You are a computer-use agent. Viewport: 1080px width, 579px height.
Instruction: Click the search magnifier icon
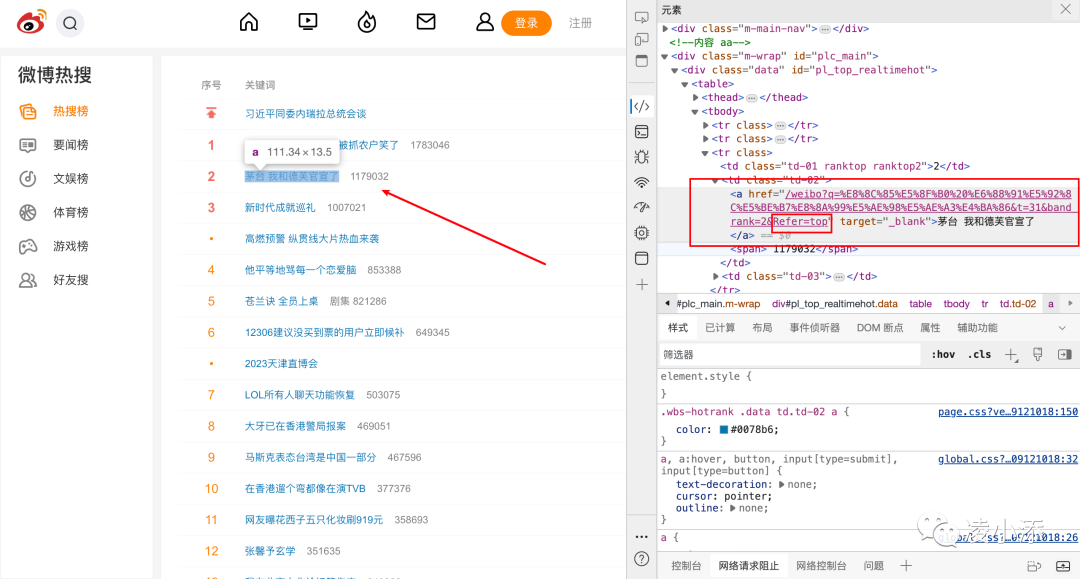(x=70, y=23)
